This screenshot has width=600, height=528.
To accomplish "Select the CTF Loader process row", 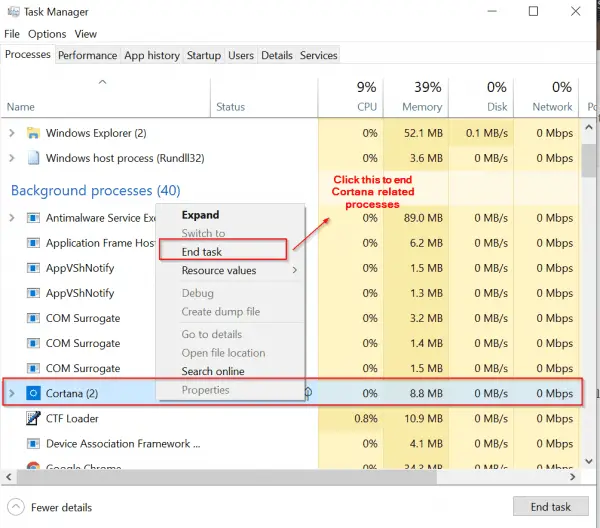I will pyautogui.click(x=291, y=418).
